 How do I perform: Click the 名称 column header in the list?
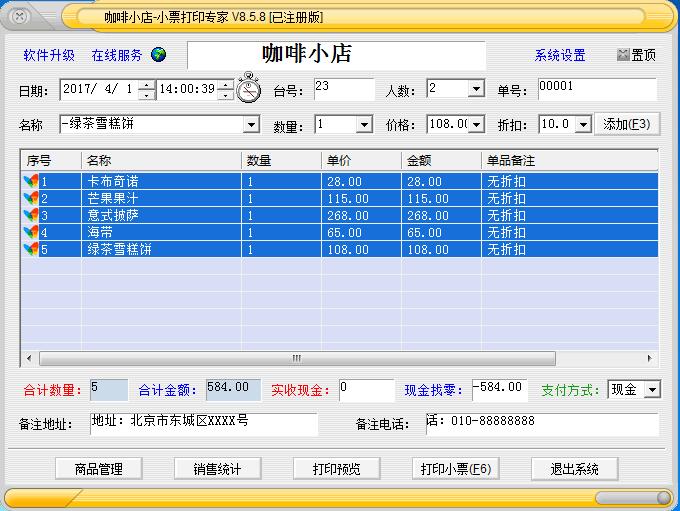pyautogui.click(x=160, y=160)
